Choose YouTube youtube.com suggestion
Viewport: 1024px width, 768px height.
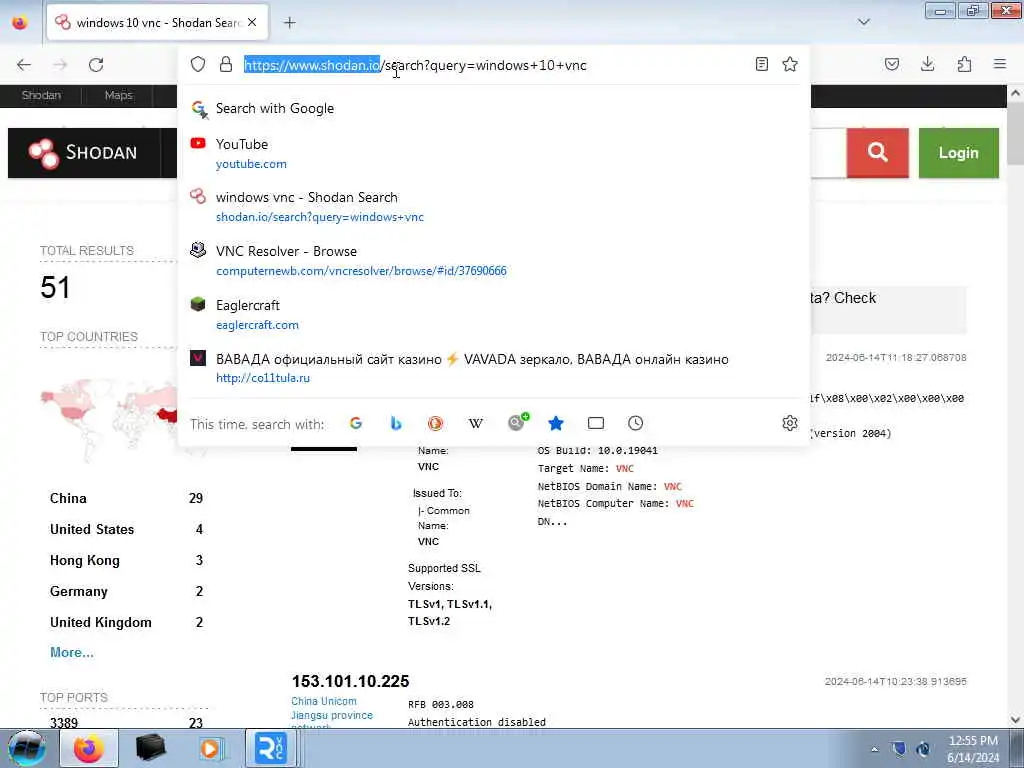[x=493, y=153]
